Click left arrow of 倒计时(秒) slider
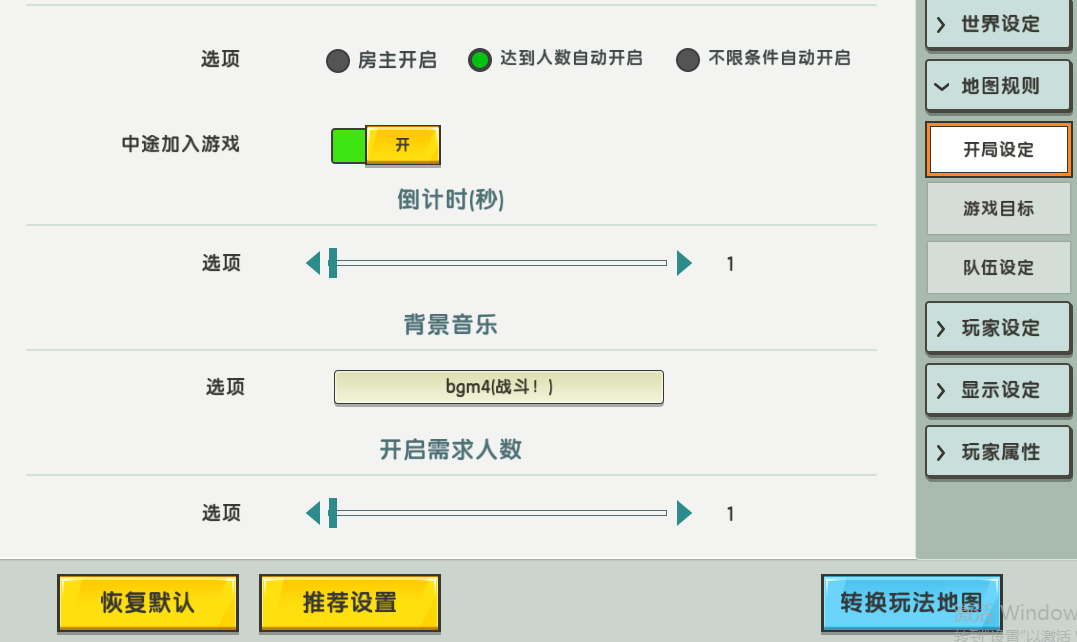Viewport: 1077px width, 642px height. tap(313, 263)
